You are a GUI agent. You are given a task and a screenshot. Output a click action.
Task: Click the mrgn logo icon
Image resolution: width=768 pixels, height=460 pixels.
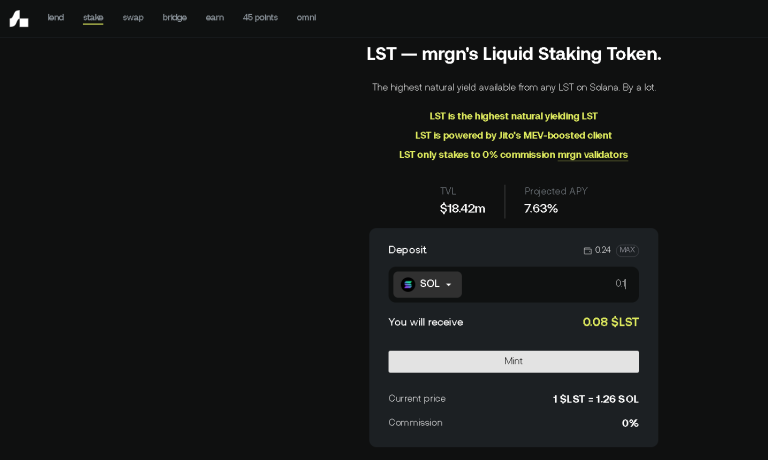[x=19, y=18]
